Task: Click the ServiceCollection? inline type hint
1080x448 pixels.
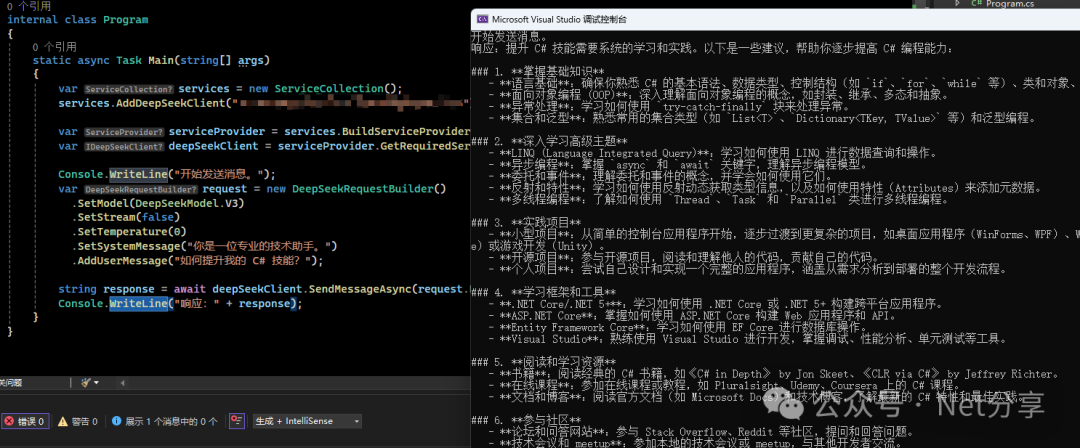Action: pyautogui.click(x=129, y=89)
